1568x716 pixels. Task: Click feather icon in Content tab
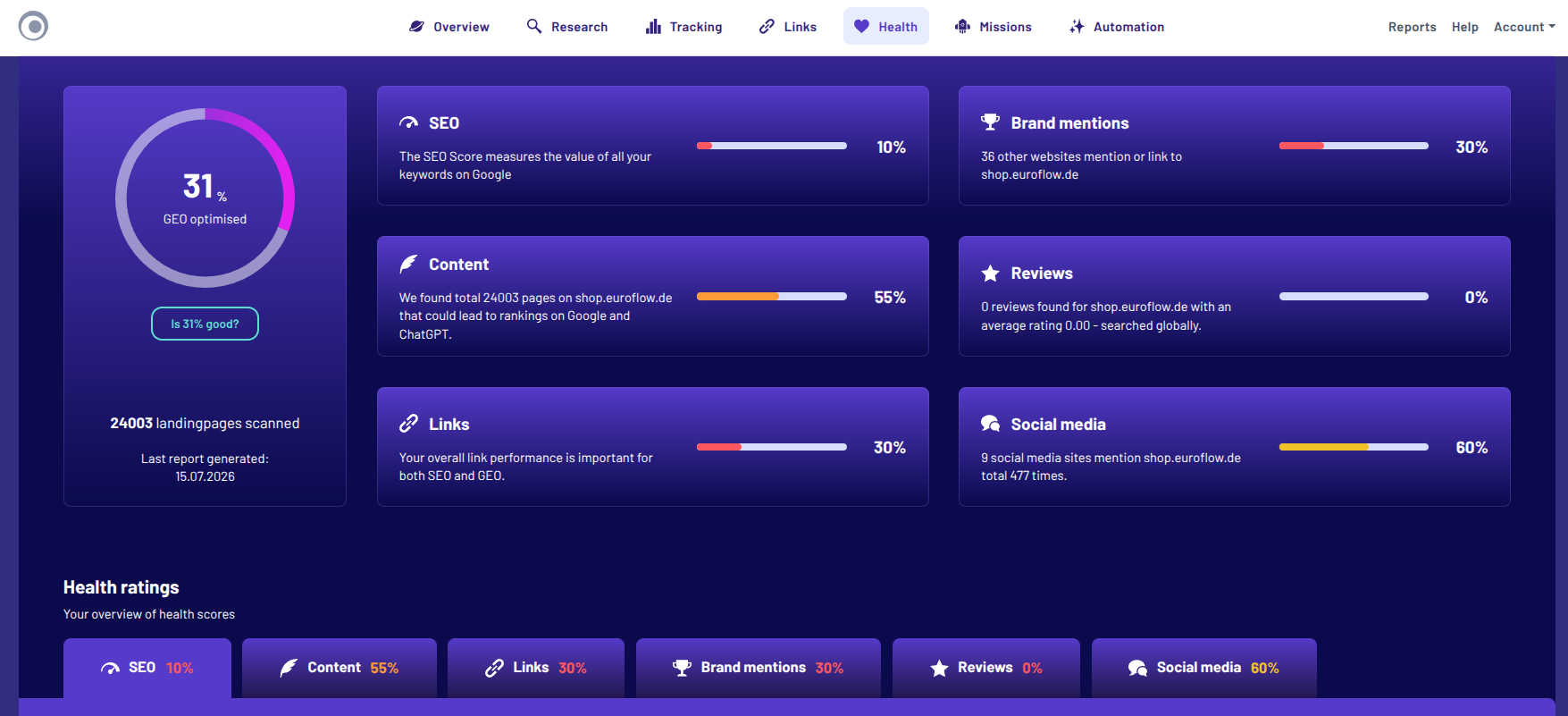tap(289, 668)
